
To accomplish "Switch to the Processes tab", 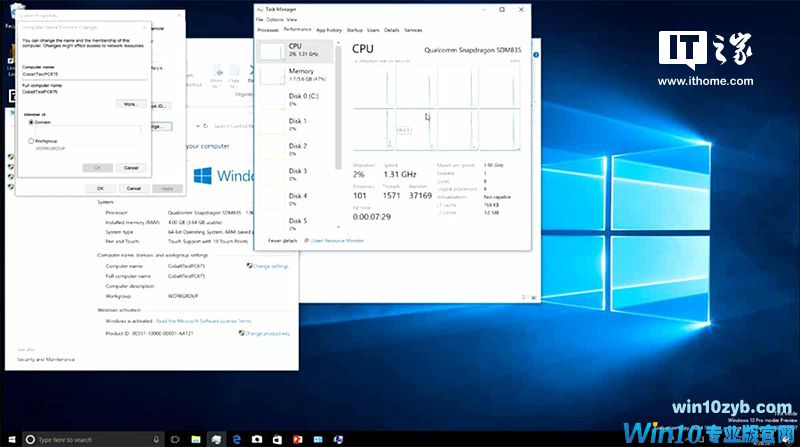I will tap(268, 30).
